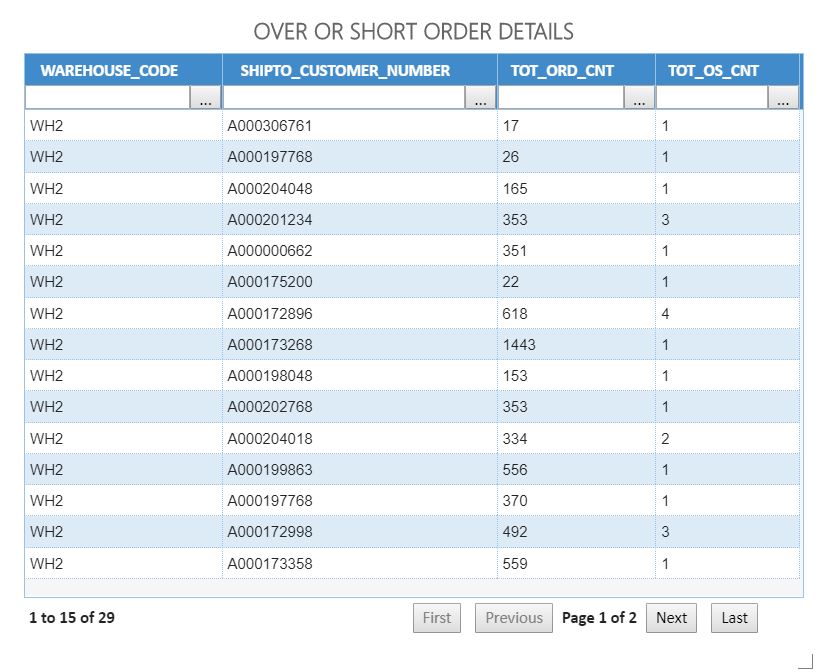Screen dimensions: 826x672
Task: Click the Previous page button
Action: click(514, 618)
